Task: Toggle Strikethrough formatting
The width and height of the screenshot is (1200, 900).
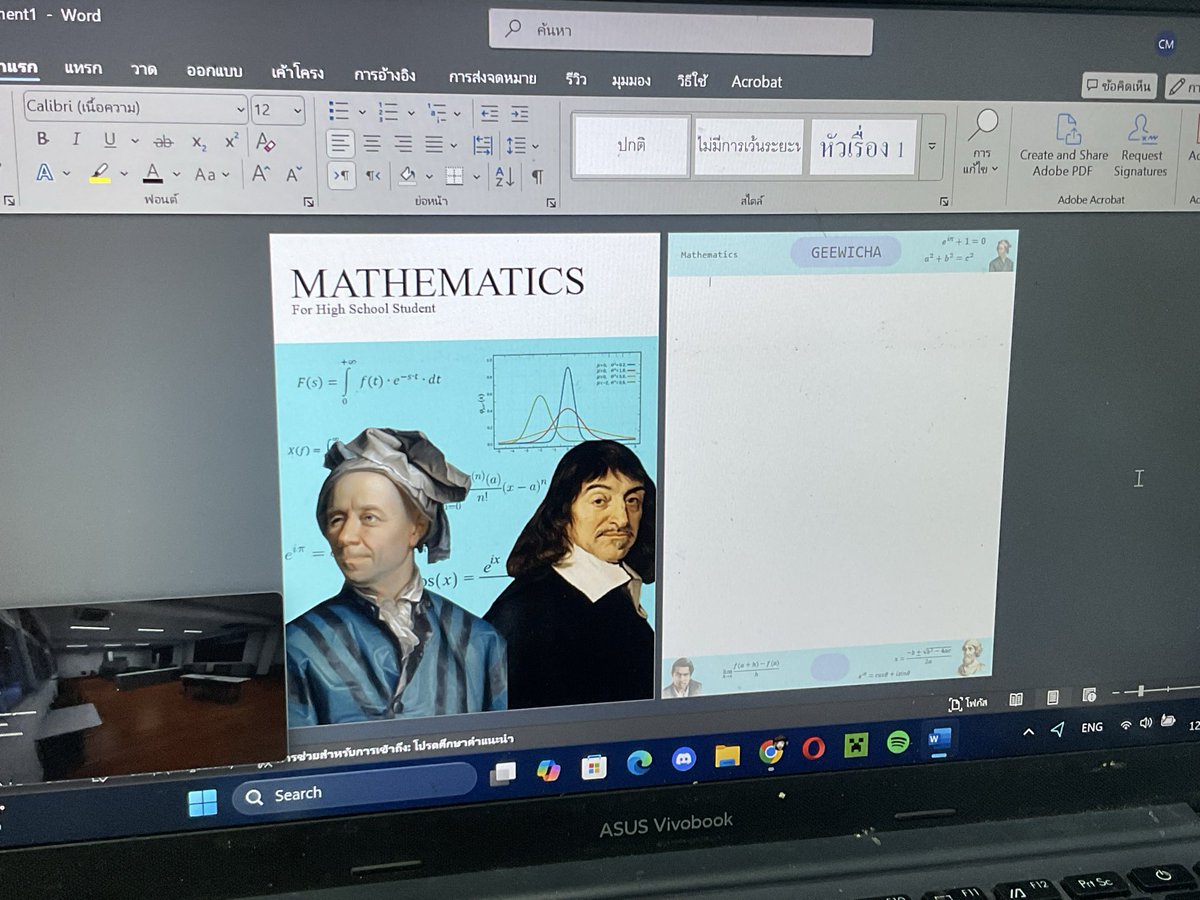Action: [163, 142]
